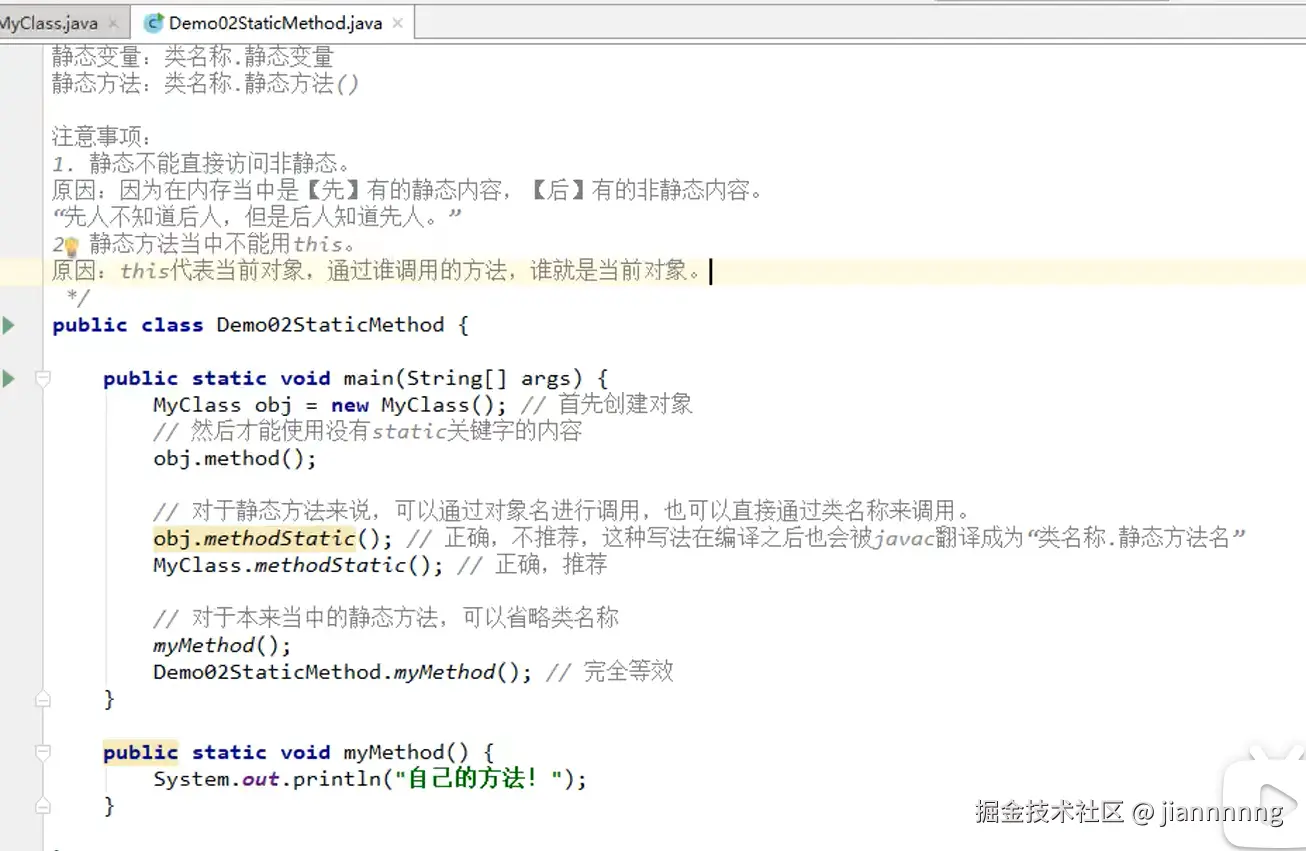Click the fold marker at main's closing brace

(42, 699)
